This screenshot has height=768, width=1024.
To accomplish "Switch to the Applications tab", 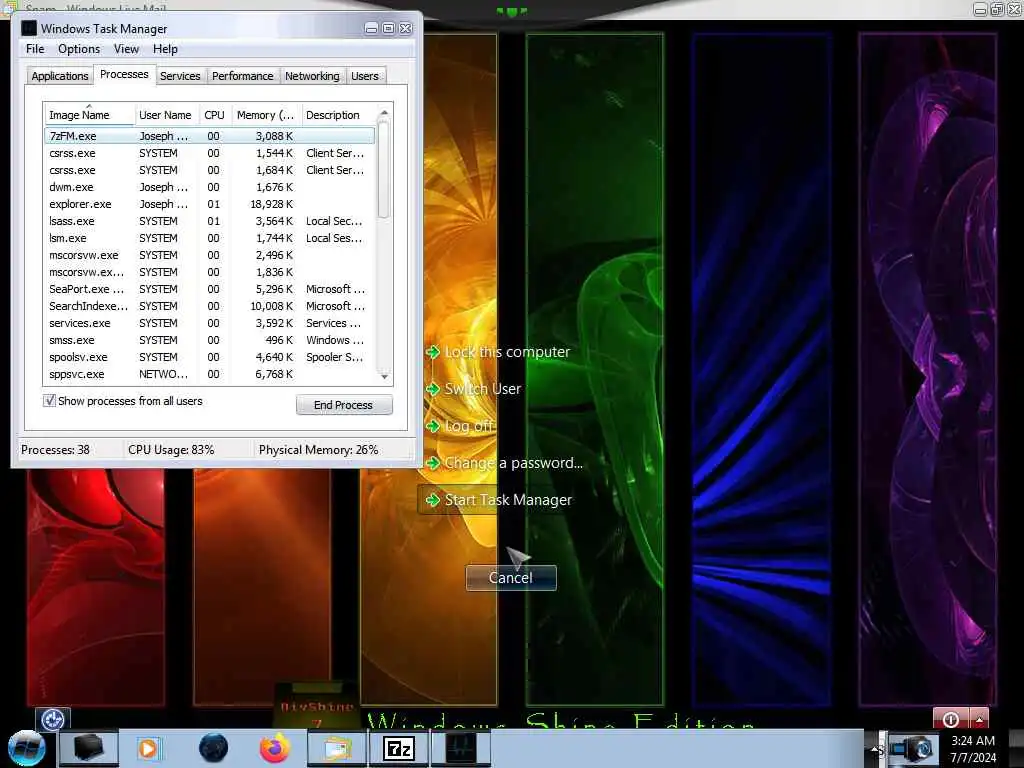I will tap(59, 76).
